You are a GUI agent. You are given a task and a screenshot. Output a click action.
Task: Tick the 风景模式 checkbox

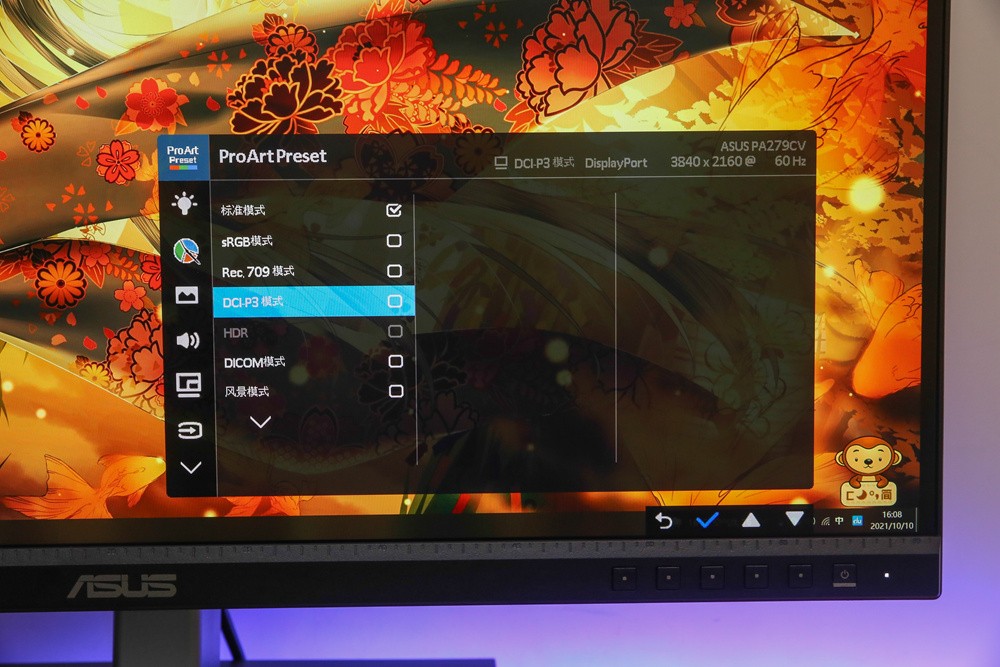click(396, 391)
